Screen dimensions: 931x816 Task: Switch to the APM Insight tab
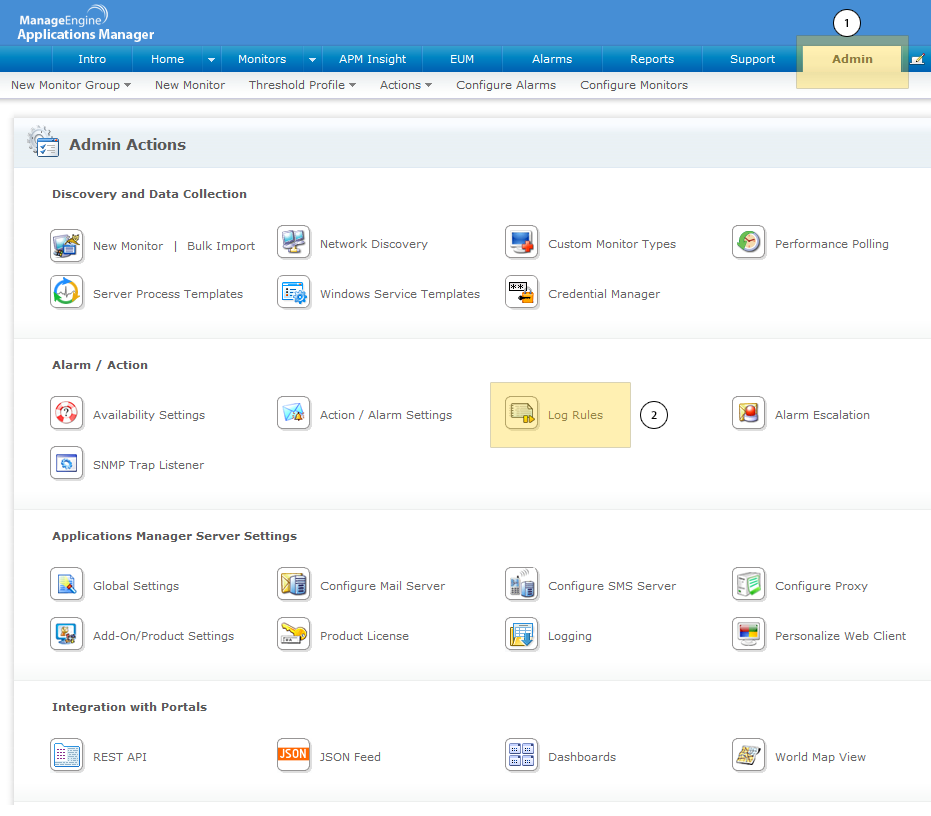(372, 59)
